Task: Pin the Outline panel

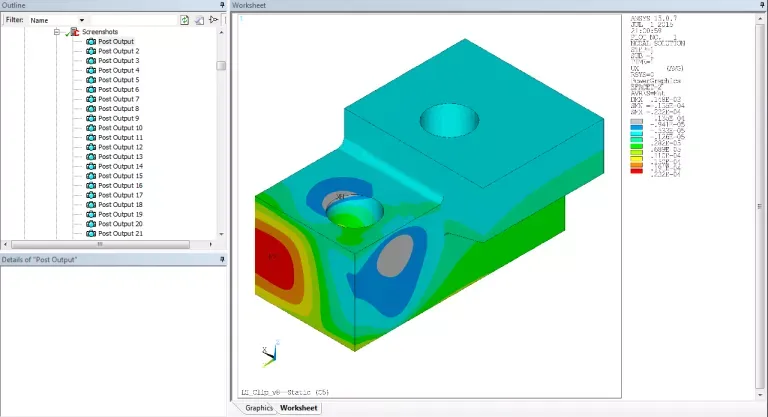Action: [222, 5]
